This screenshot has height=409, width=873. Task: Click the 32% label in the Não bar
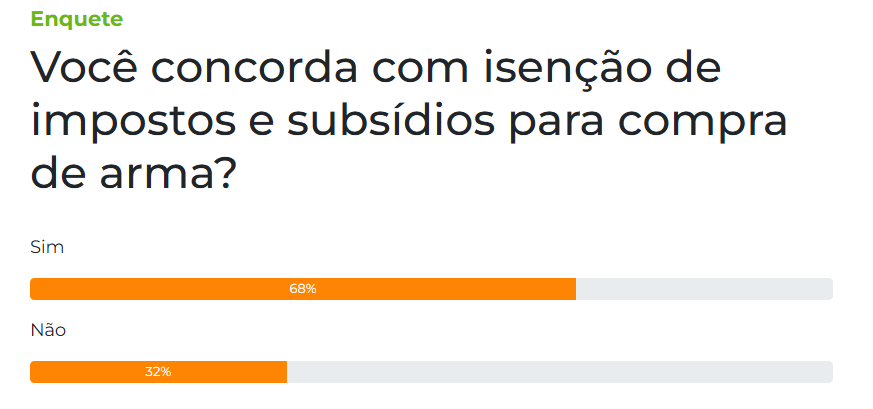[x=158, y=372]
